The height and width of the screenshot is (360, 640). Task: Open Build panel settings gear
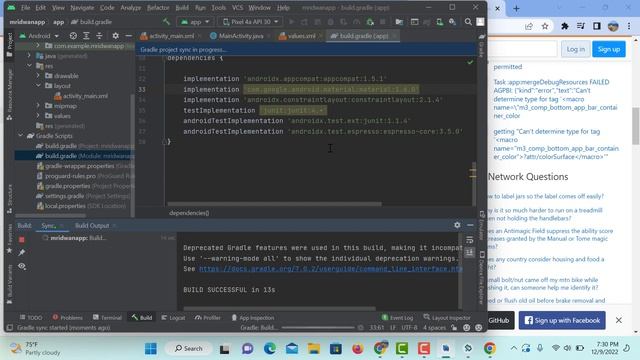457,225
